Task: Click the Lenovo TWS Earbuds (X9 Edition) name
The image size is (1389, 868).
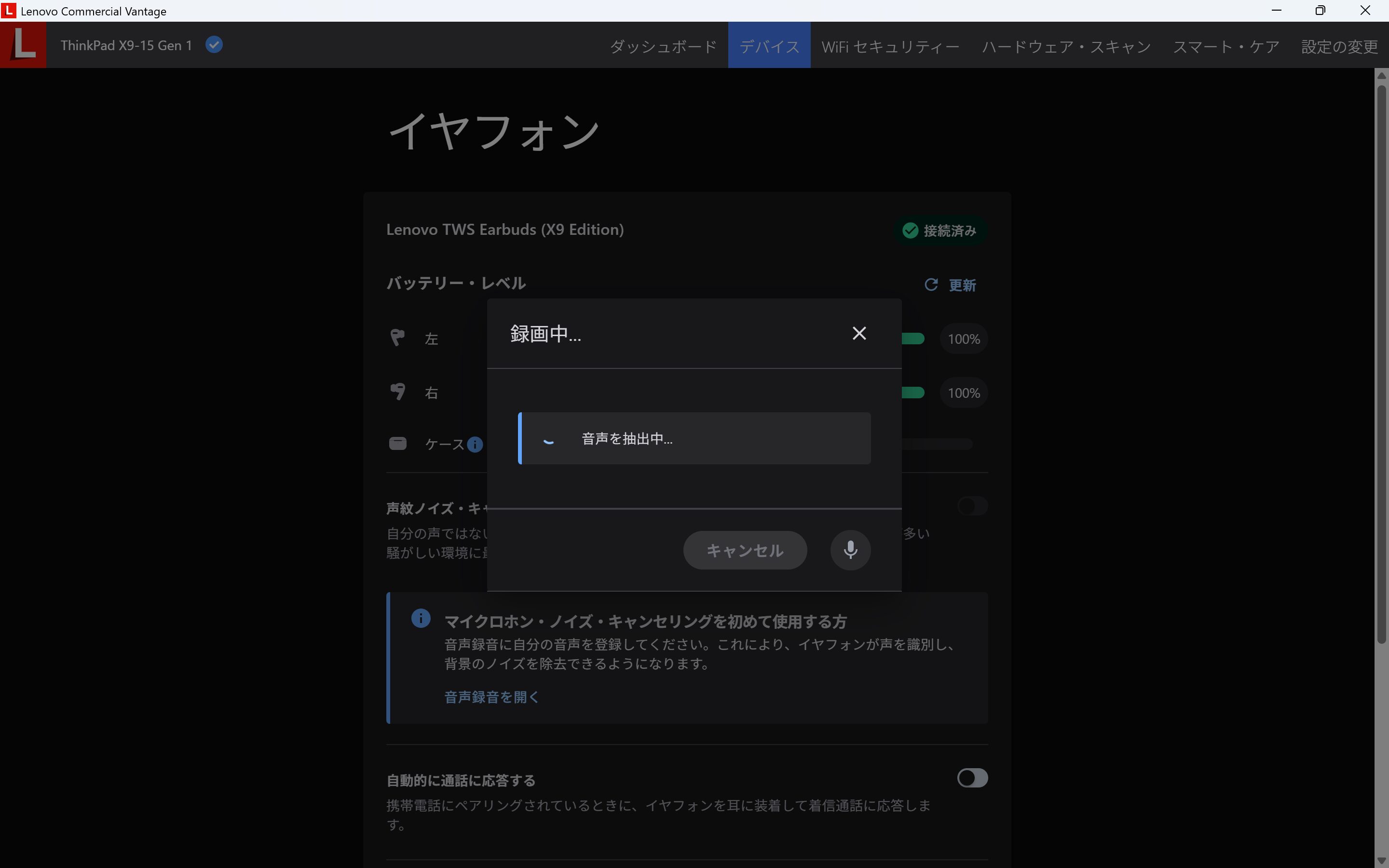Action: (504, 230)
